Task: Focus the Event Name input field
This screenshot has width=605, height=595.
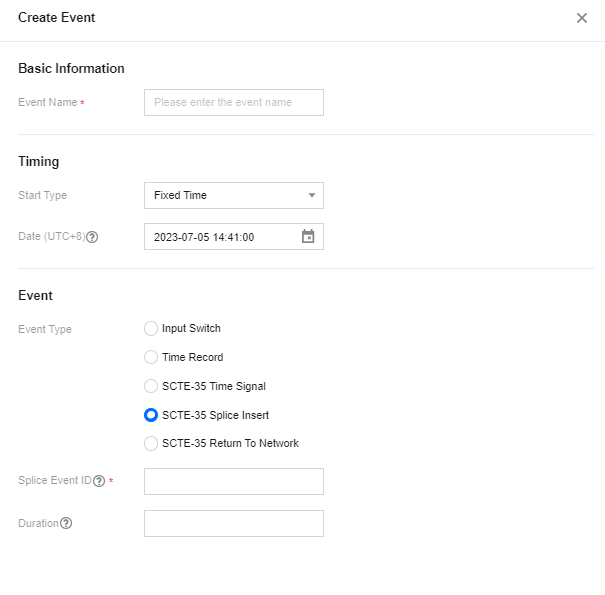Action: pos(233,102)
